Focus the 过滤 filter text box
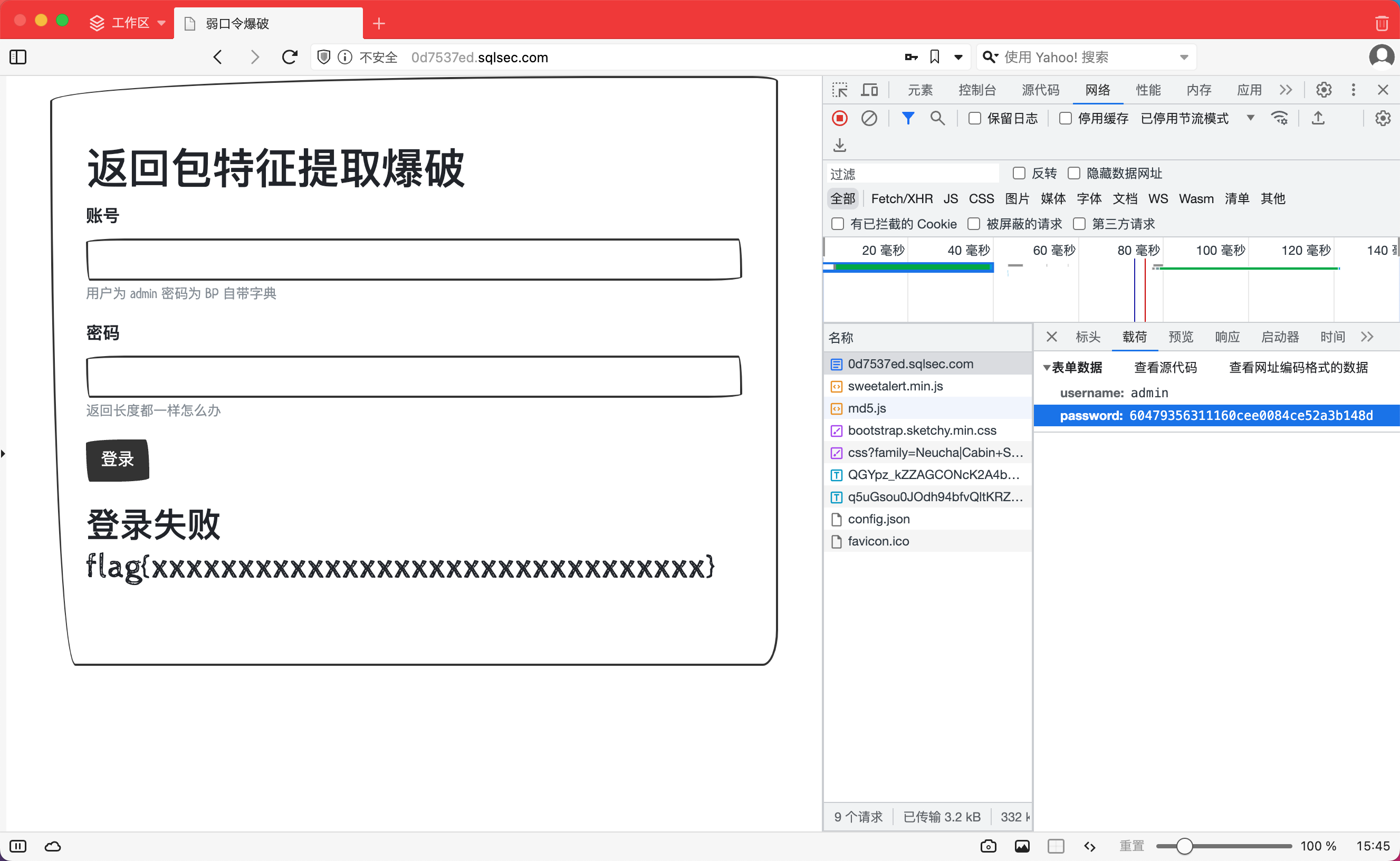The image size is (1400, 861). coord(913,174)
